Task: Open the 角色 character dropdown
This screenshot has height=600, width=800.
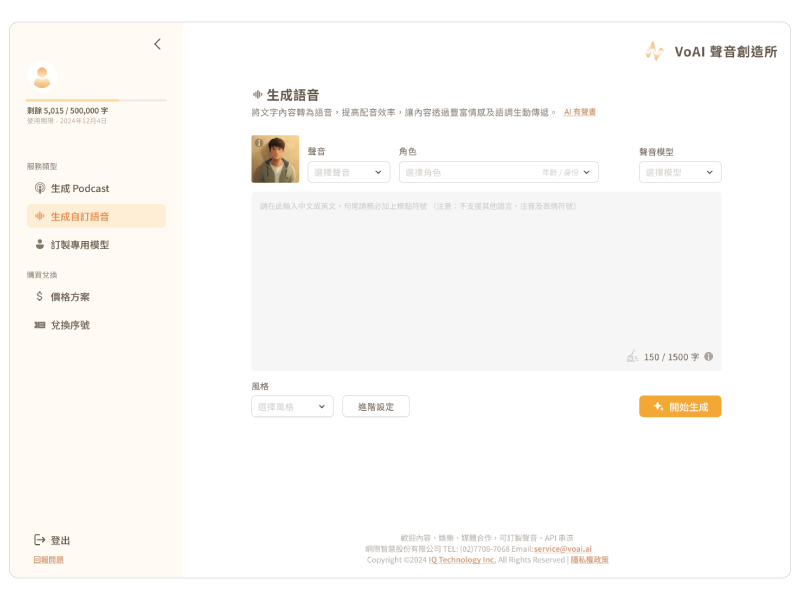Action: pos(498,172)
